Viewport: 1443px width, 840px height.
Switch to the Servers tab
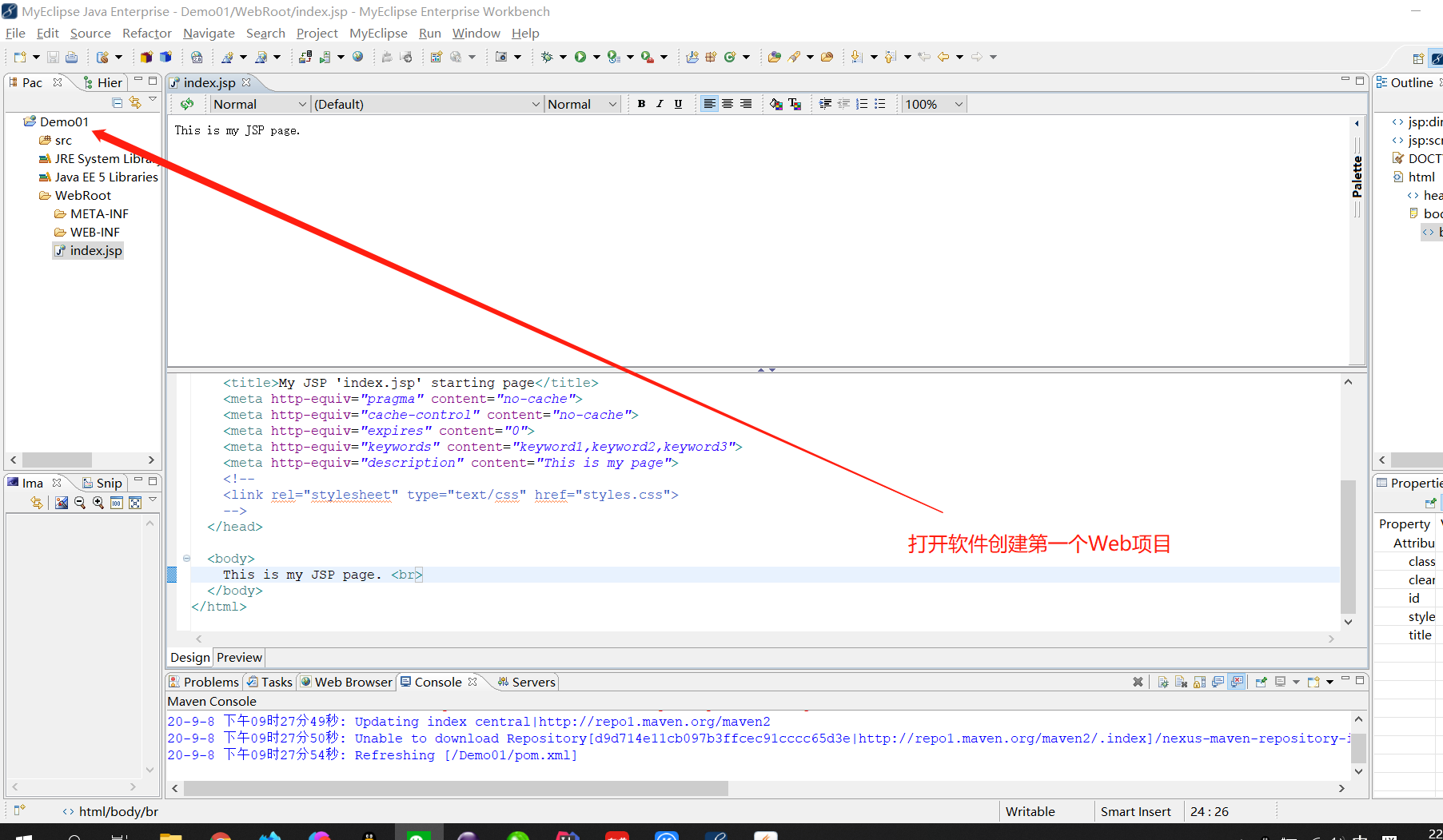(x=532, y=682)
